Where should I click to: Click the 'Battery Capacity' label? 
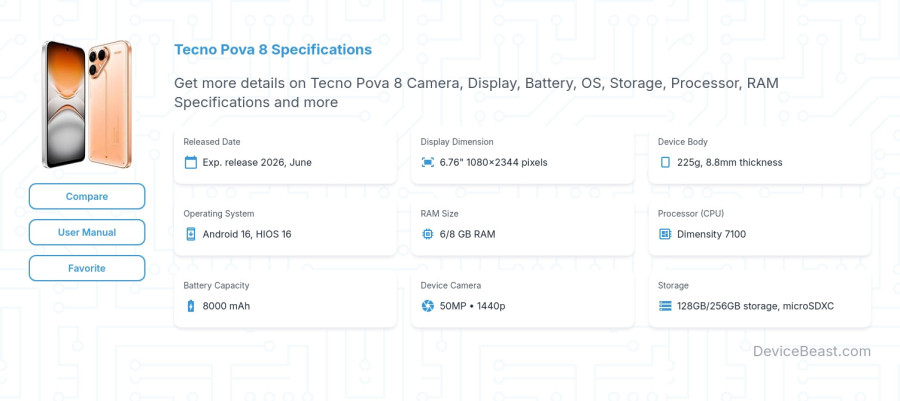pyautogui.click(x=216, y=285)
